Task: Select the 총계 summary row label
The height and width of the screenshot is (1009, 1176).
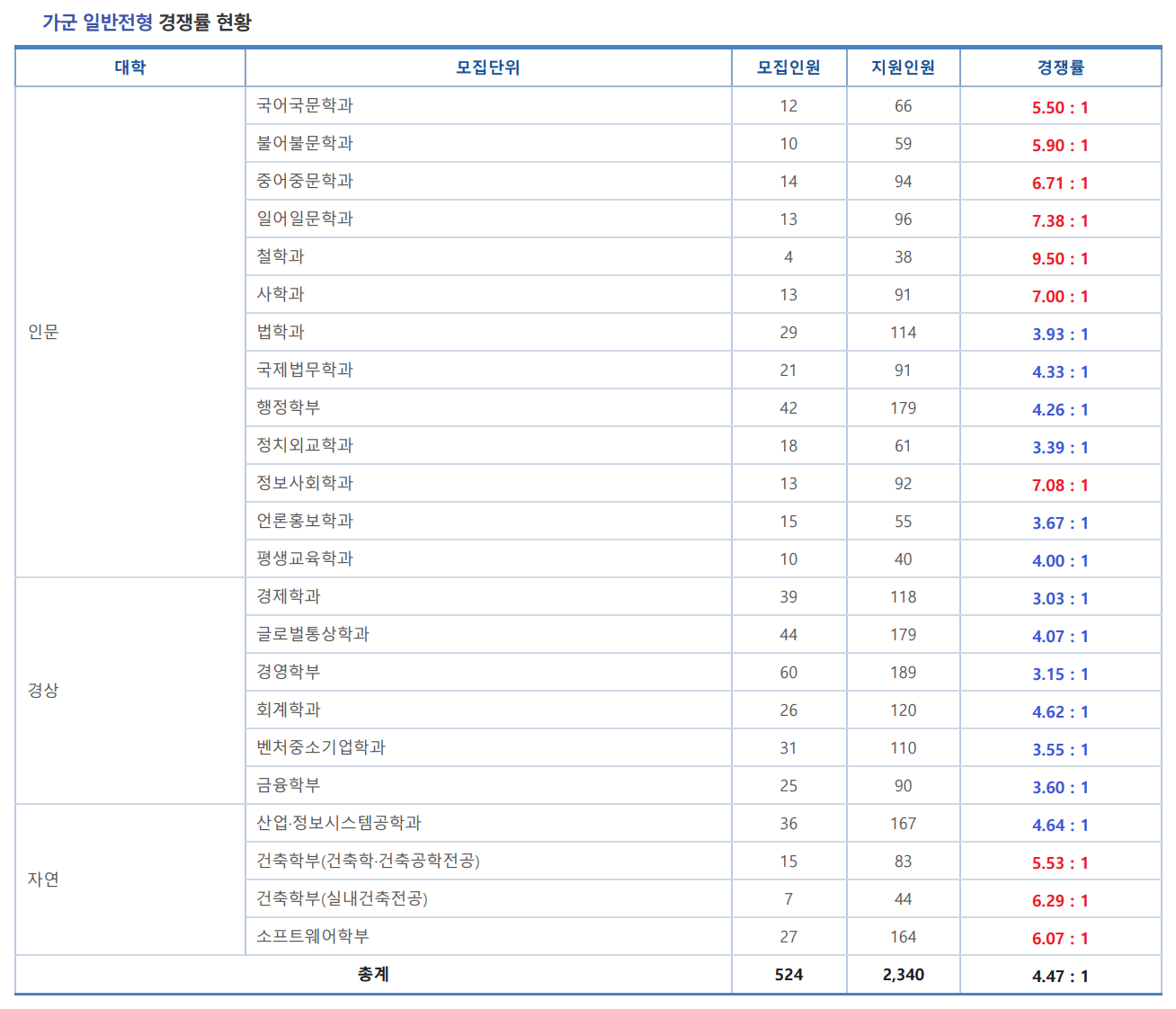Action: [372, 974]
